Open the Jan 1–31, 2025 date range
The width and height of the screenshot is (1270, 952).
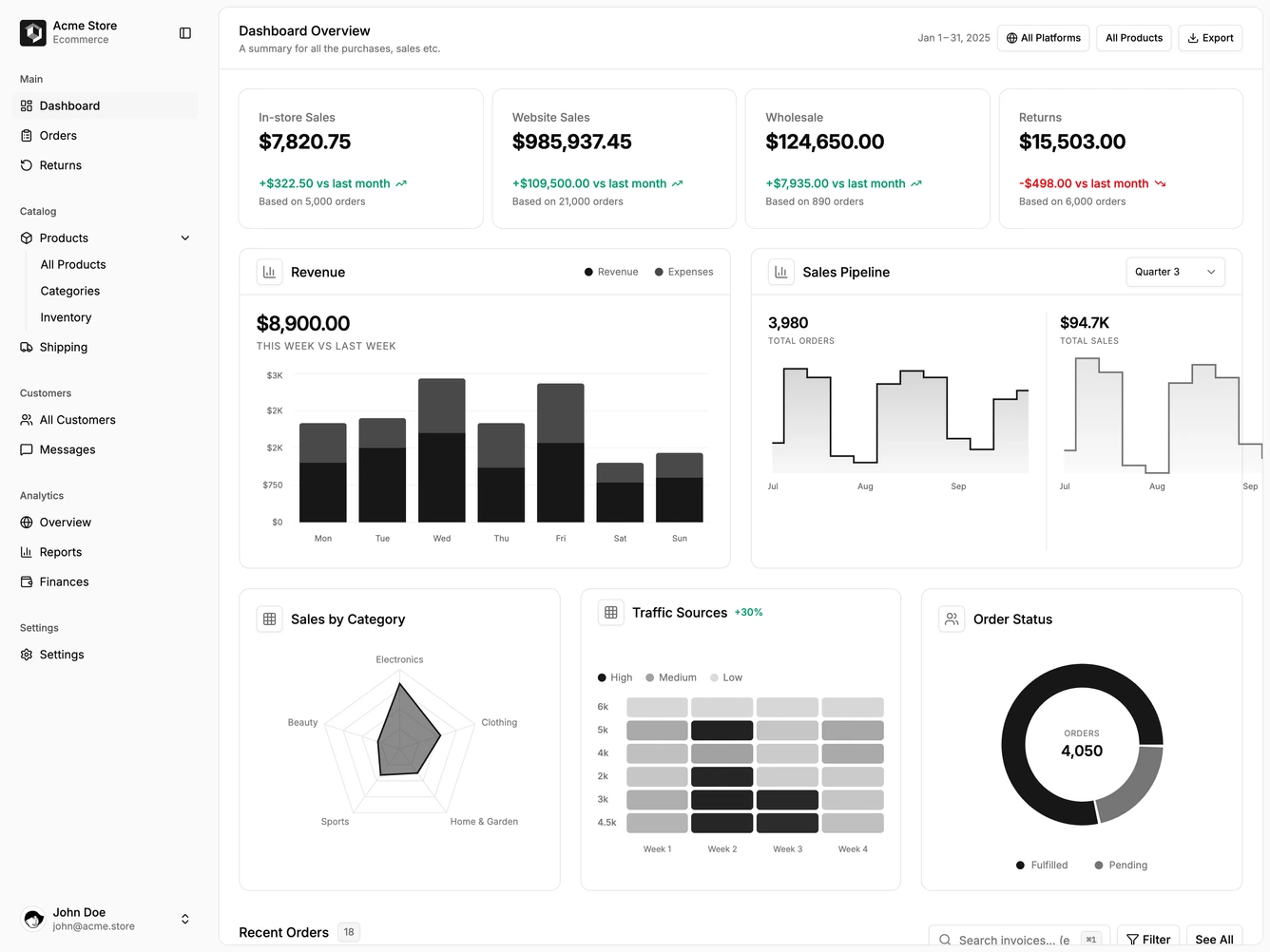pos(953,38)
